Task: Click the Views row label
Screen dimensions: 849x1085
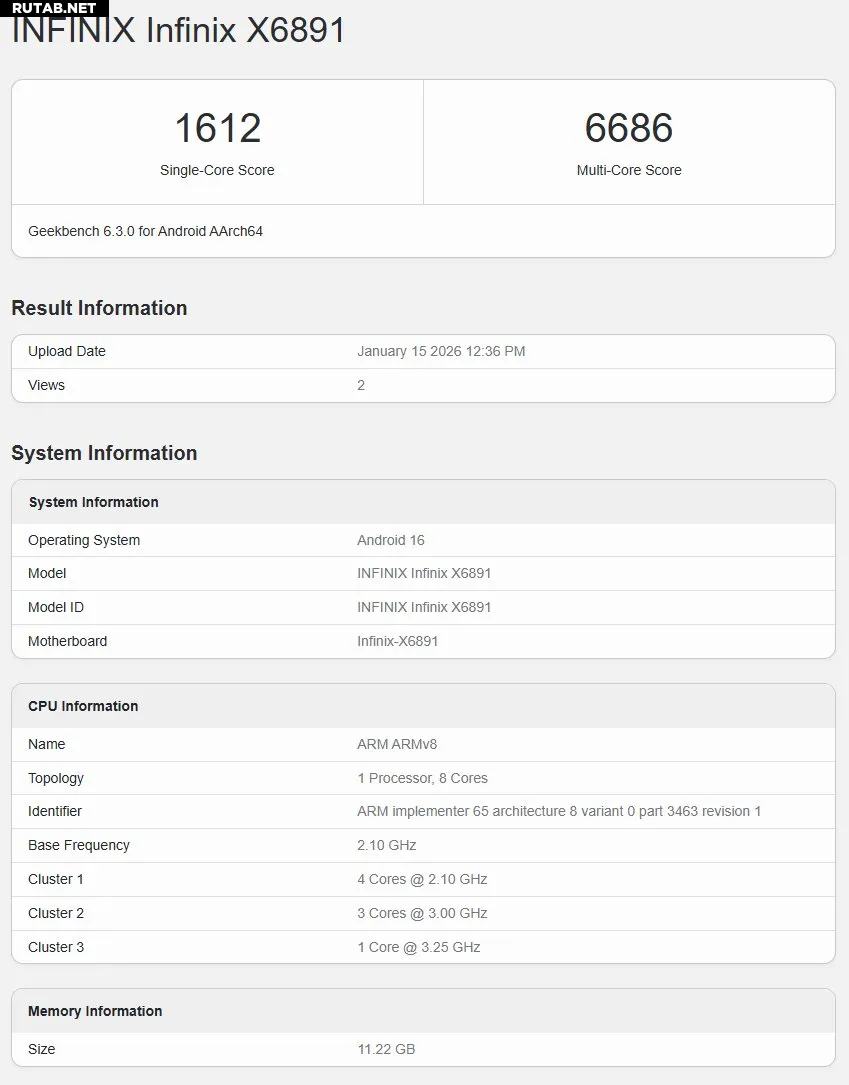Action: click(46, 385)
